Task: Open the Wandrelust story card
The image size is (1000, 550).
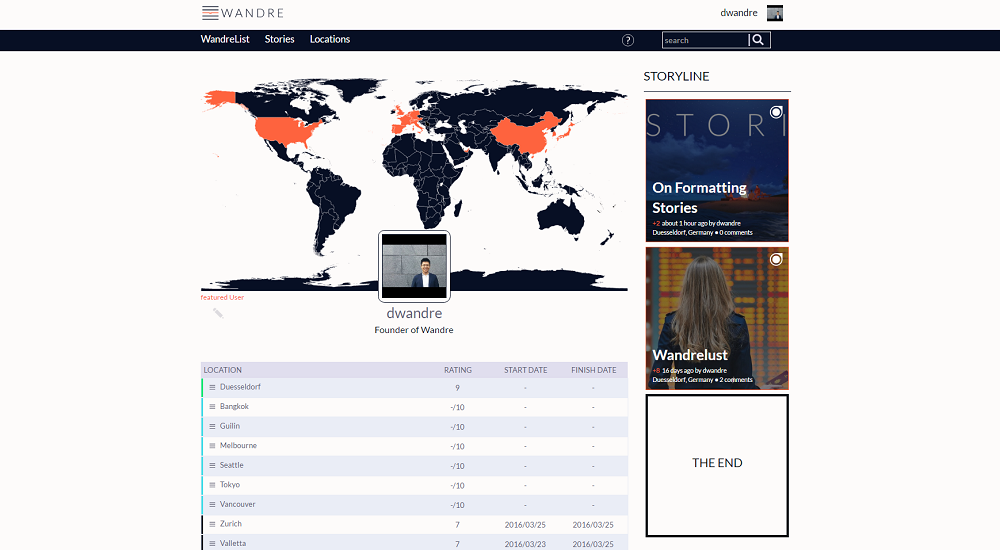Action: (717, 318)
